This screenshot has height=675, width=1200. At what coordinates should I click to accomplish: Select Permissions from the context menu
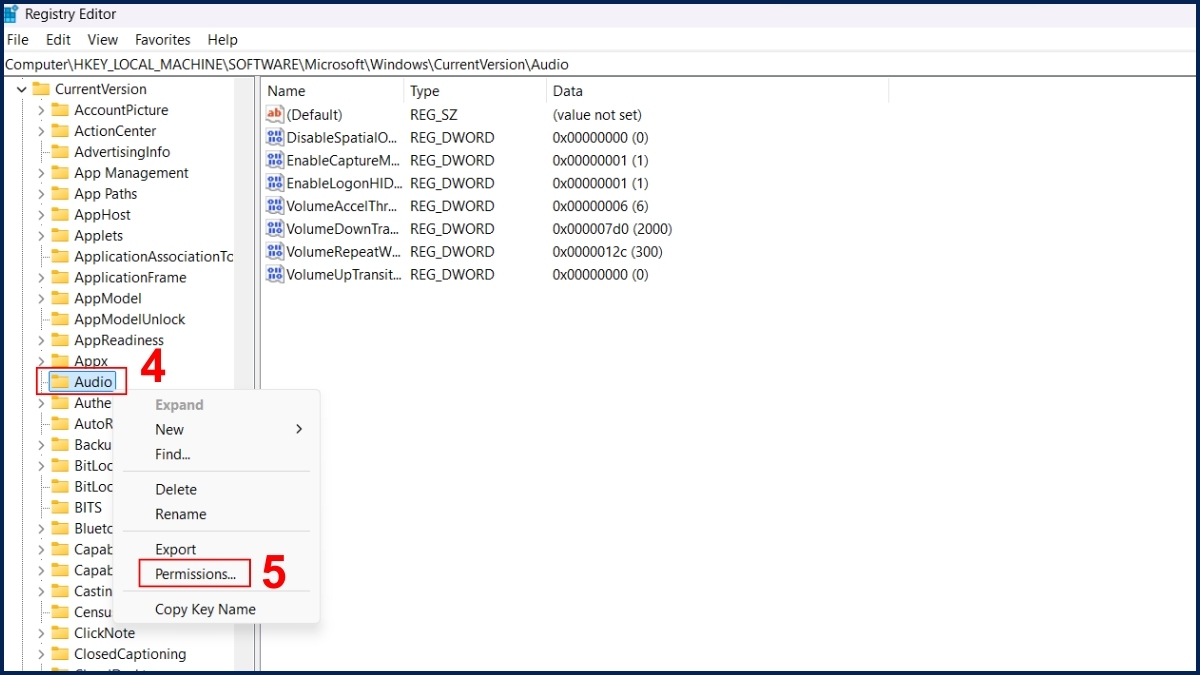click(x=193, y=573)
